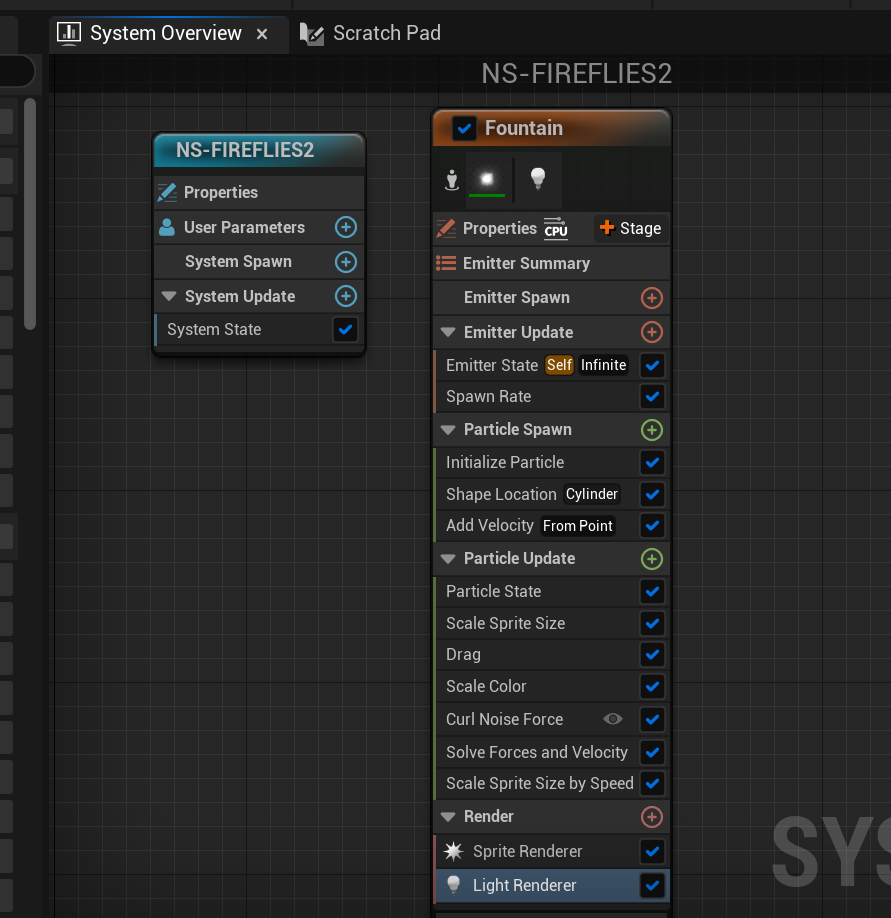Collapse the Particle Update section
This screenshot has height=918, width=891.
pos(448,559)
